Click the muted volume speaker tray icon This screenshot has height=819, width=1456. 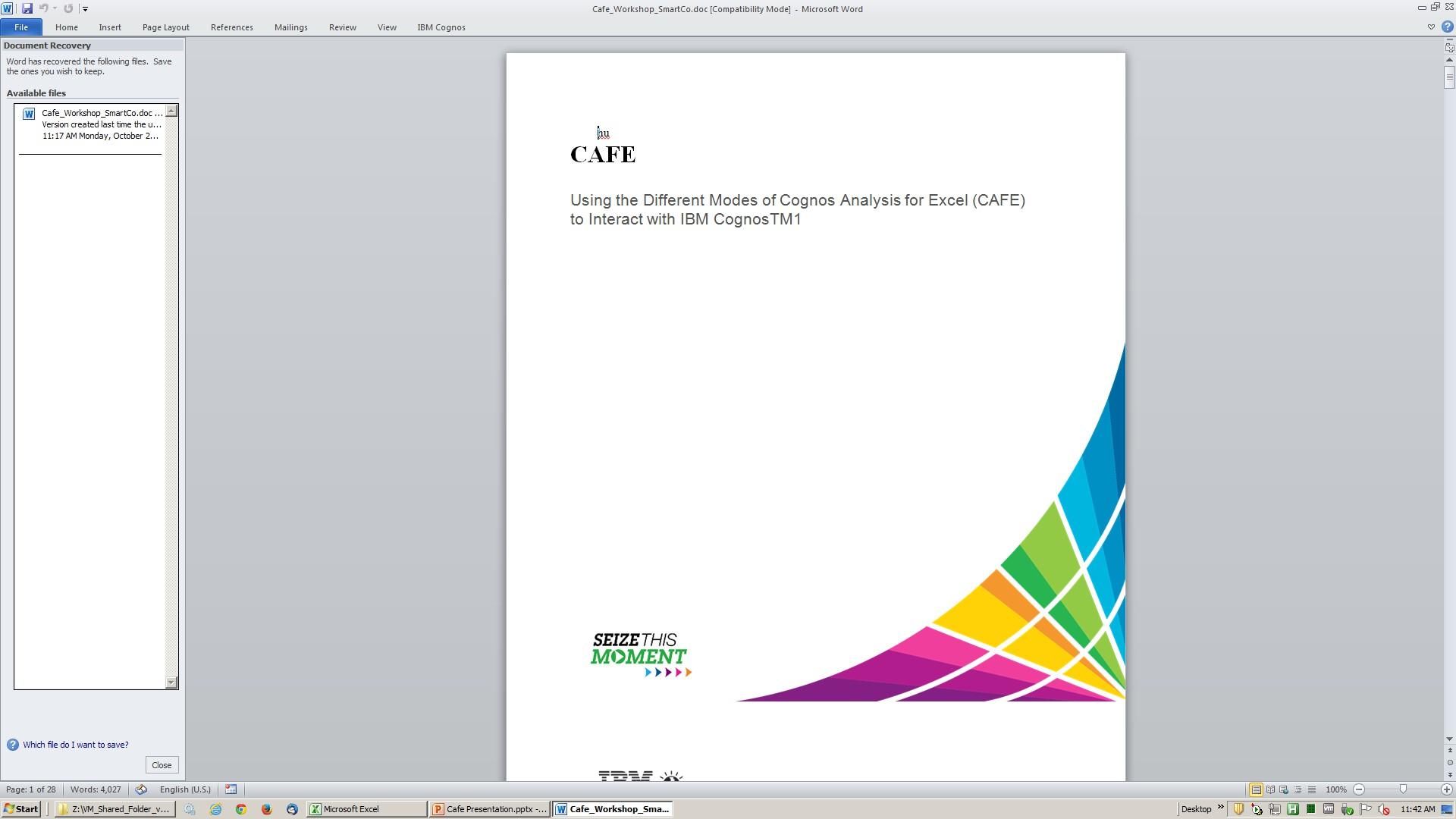click(1384, 809)
